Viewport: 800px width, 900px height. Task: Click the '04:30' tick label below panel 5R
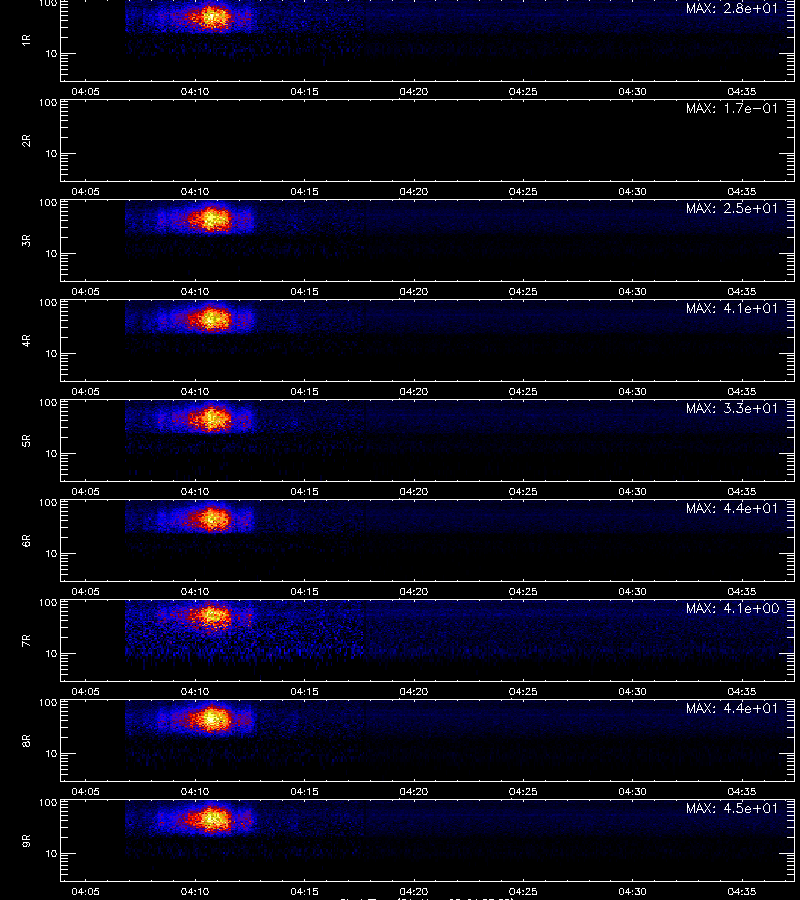632,491
